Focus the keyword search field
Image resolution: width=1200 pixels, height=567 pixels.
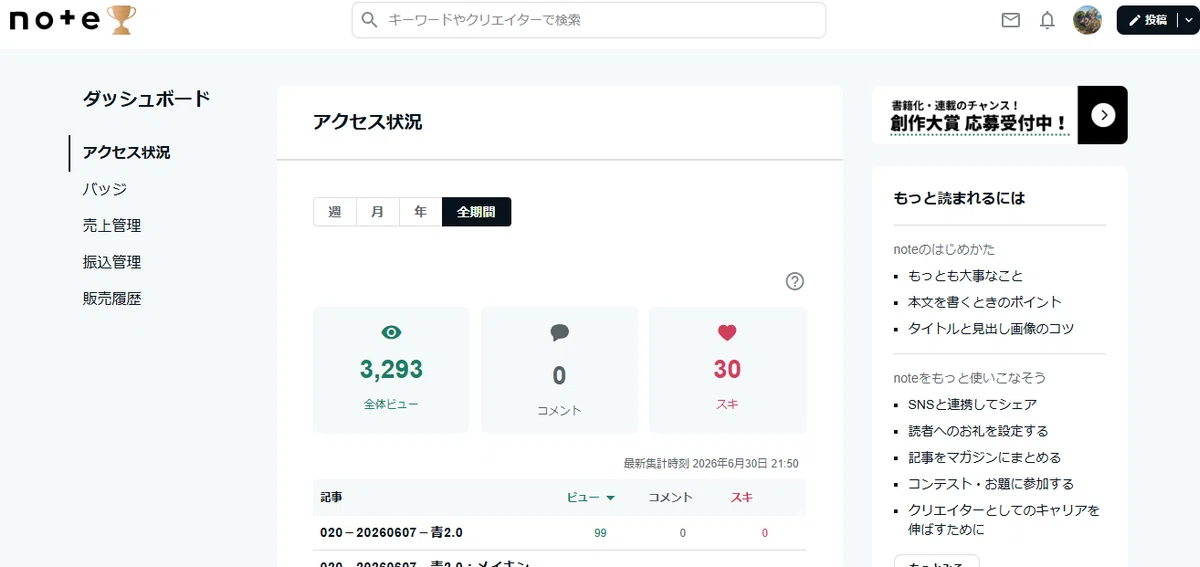(588, 20)
